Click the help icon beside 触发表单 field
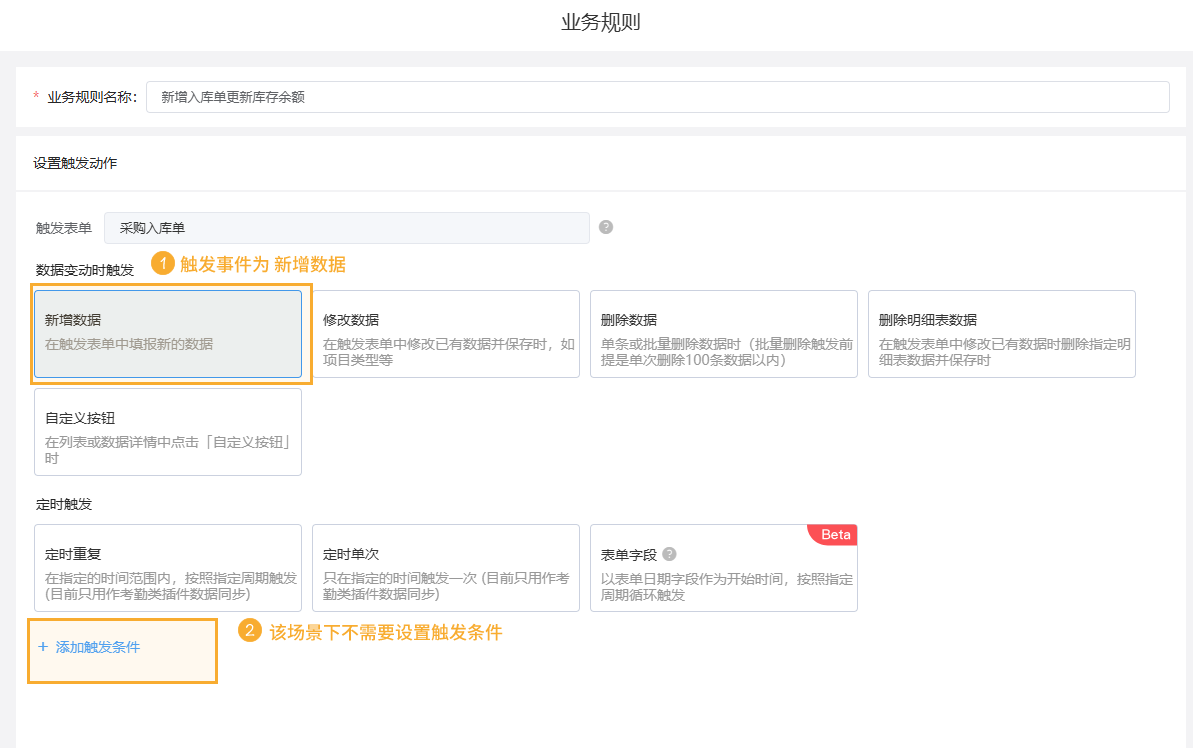This screenshot has height=748, width=1193. (606, 227)
